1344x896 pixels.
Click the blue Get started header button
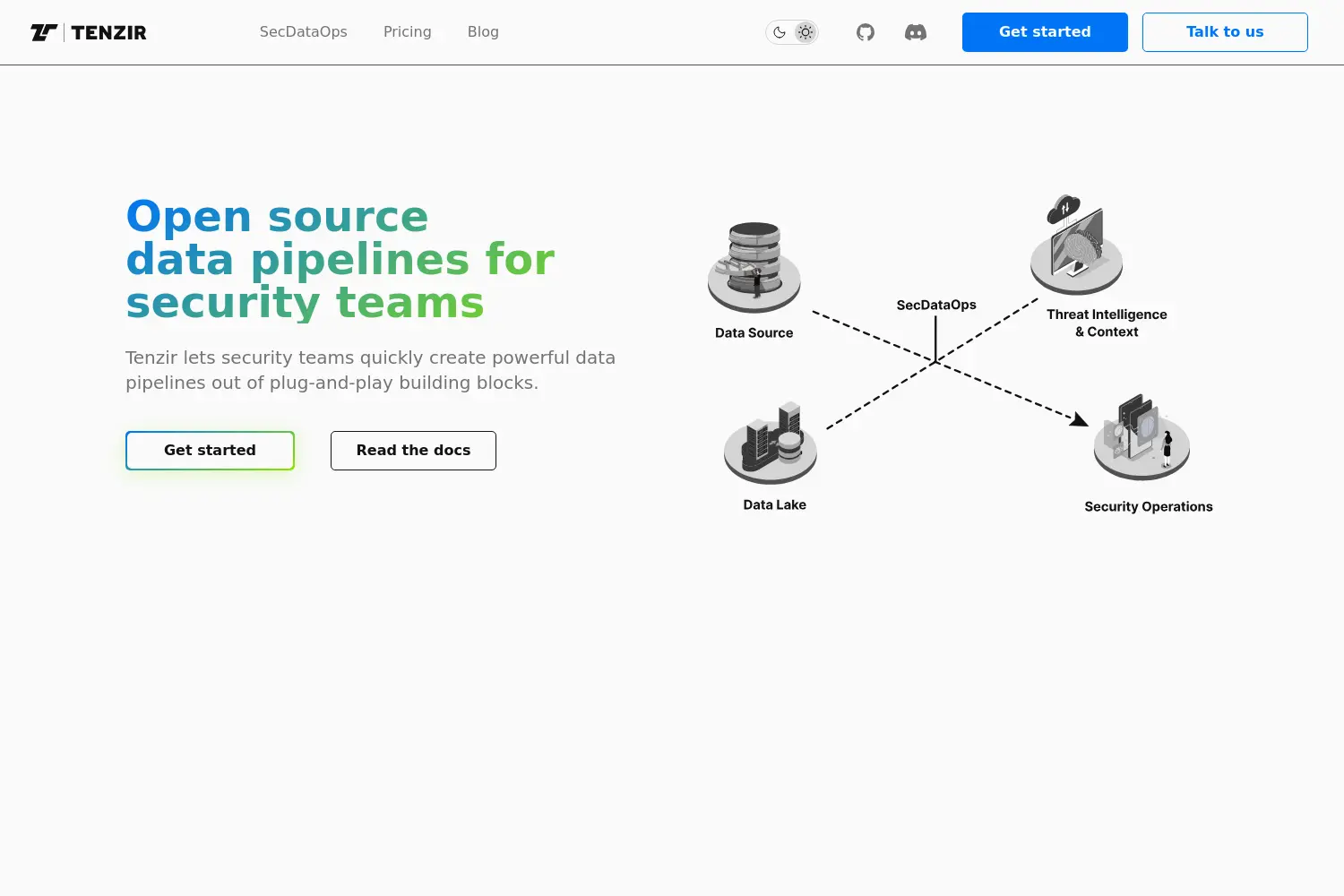[1045, 32]
